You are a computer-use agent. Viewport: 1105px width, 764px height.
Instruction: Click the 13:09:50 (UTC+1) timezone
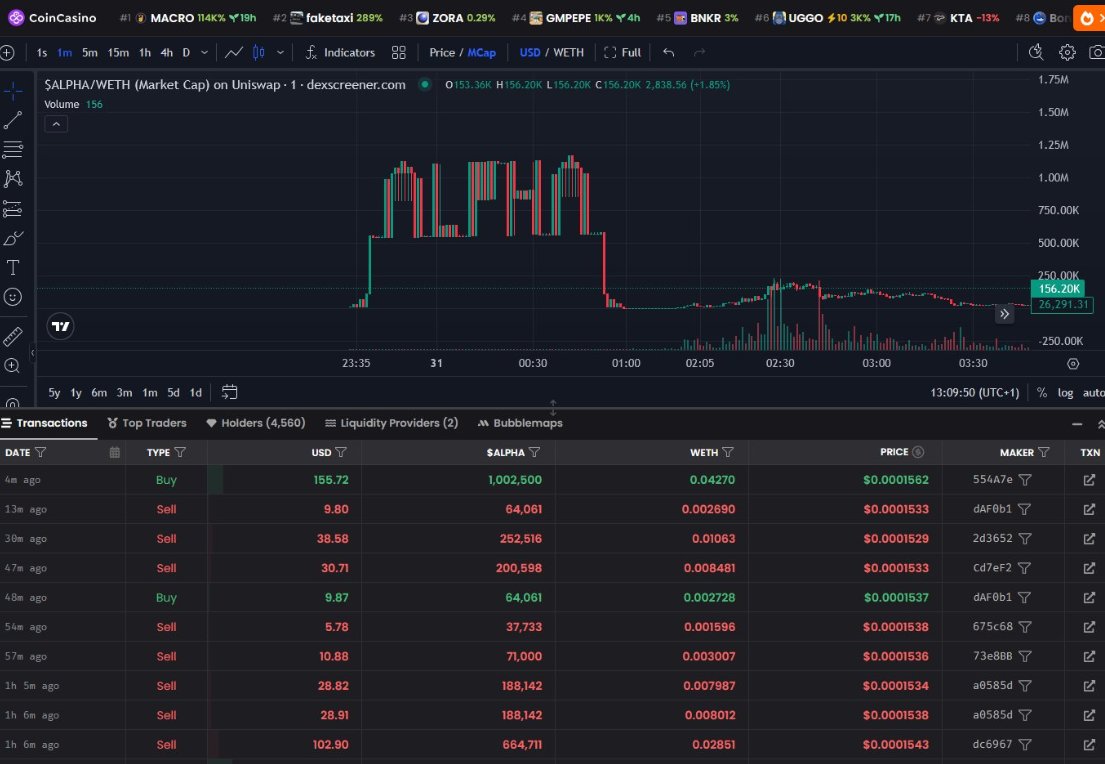[x=975, y=393]
